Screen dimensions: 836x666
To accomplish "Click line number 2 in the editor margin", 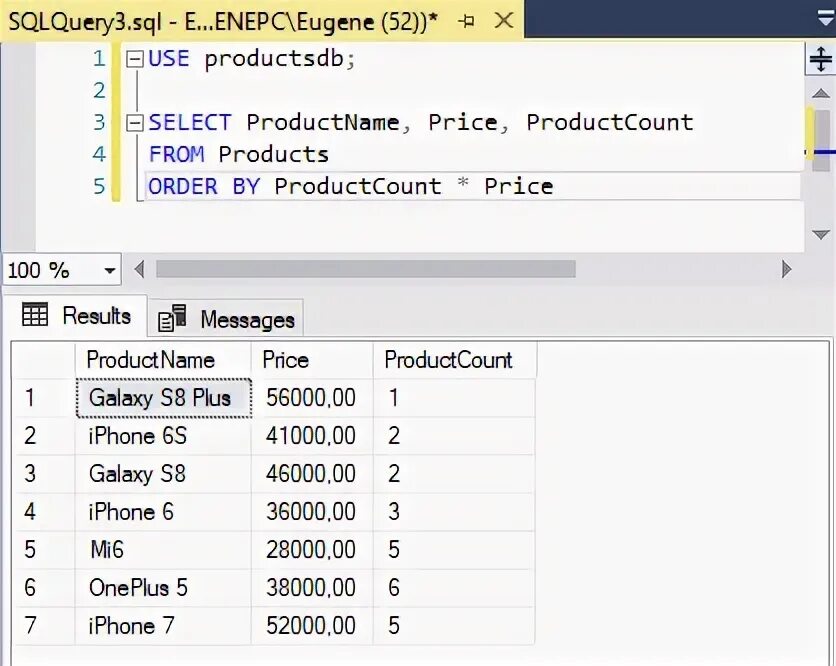I will (99, 91).
